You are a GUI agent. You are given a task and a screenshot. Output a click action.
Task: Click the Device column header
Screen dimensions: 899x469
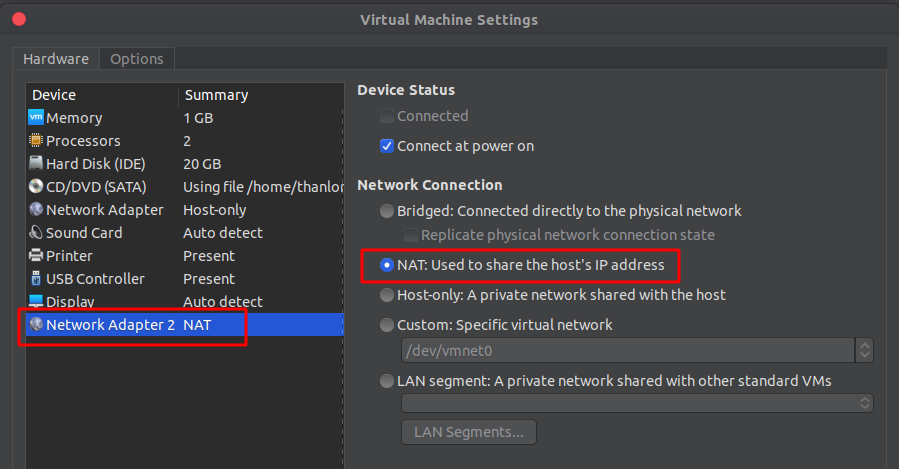54,95
